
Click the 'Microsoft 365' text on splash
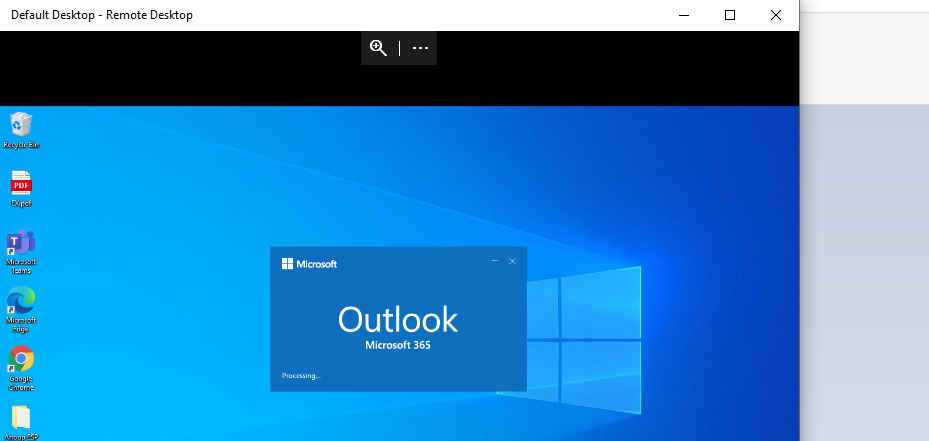click(398, 345)
